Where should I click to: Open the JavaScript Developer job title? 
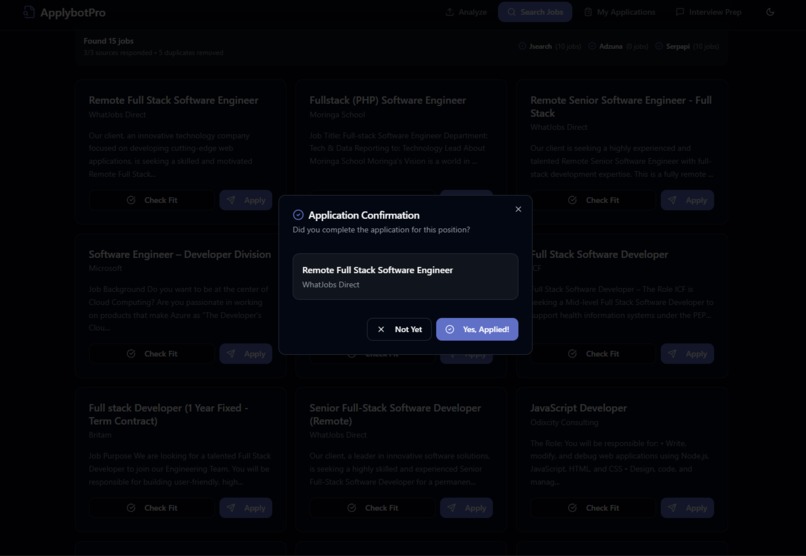[578, 408]
